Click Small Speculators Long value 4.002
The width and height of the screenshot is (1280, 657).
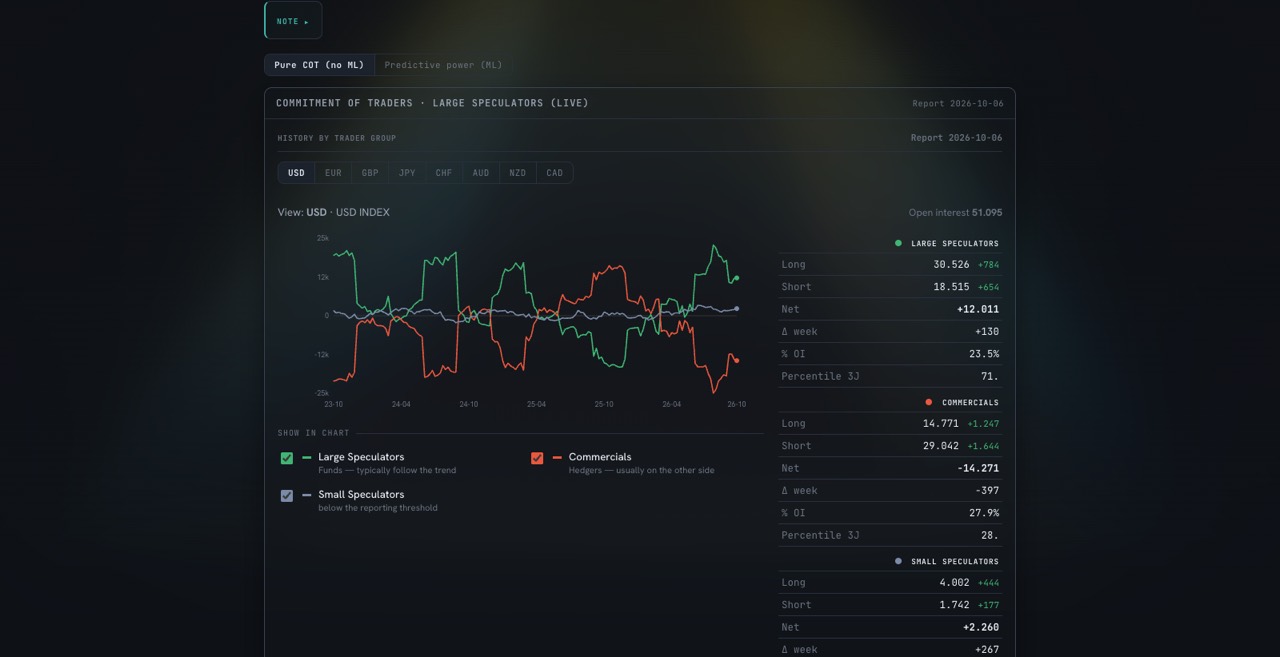(955, 583)
